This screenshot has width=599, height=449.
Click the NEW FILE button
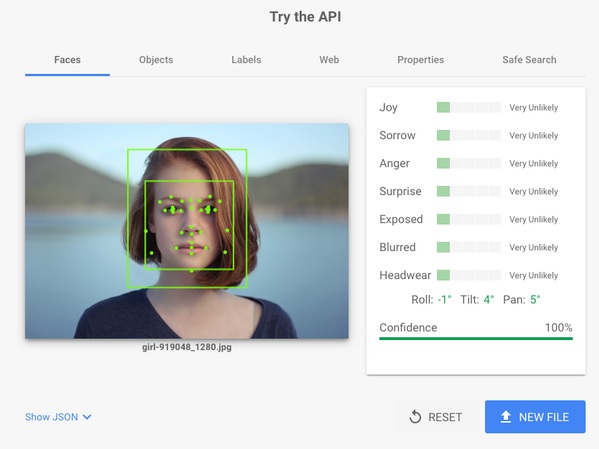[x=535, y=417]
